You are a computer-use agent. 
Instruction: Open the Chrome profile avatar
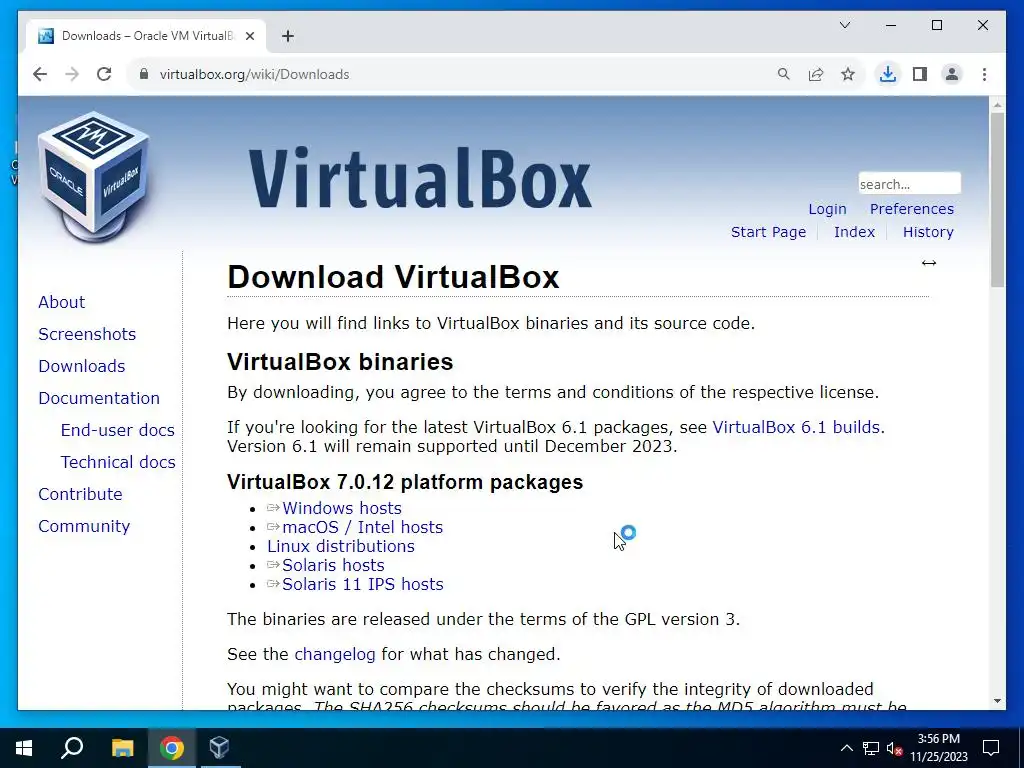(x=952, y=74)
